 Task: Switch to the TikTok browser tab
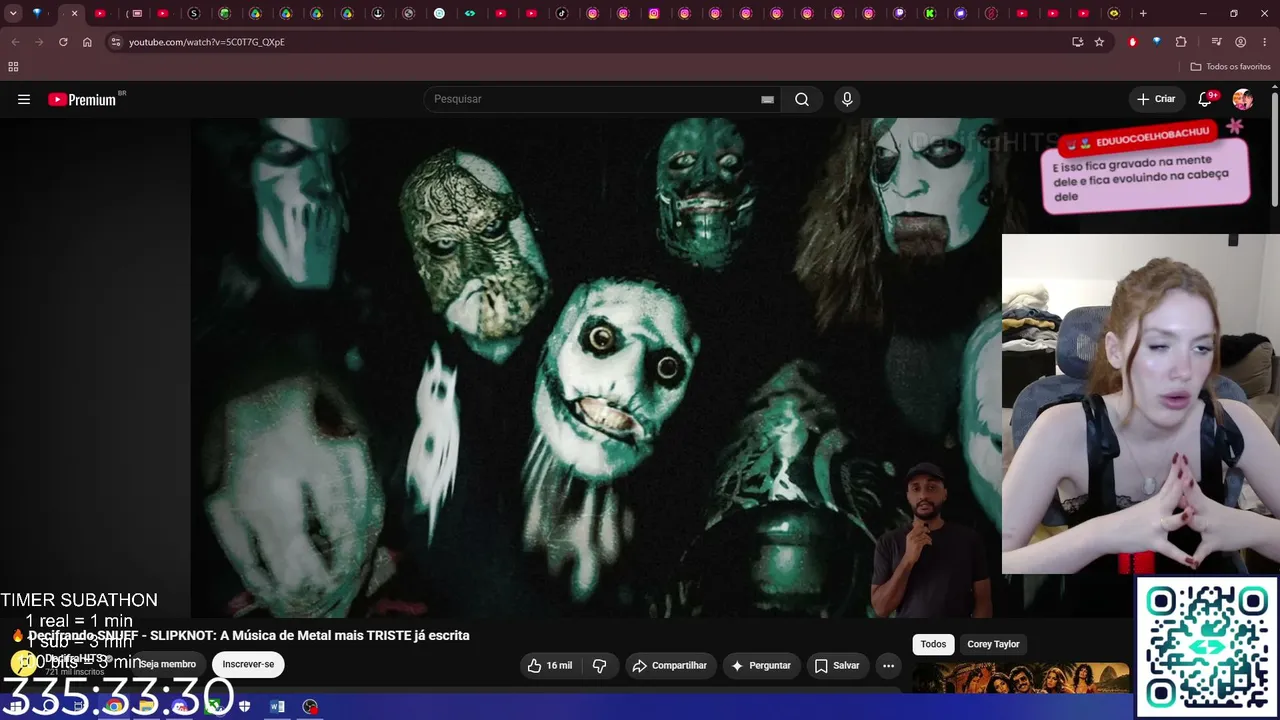[562, 14]
